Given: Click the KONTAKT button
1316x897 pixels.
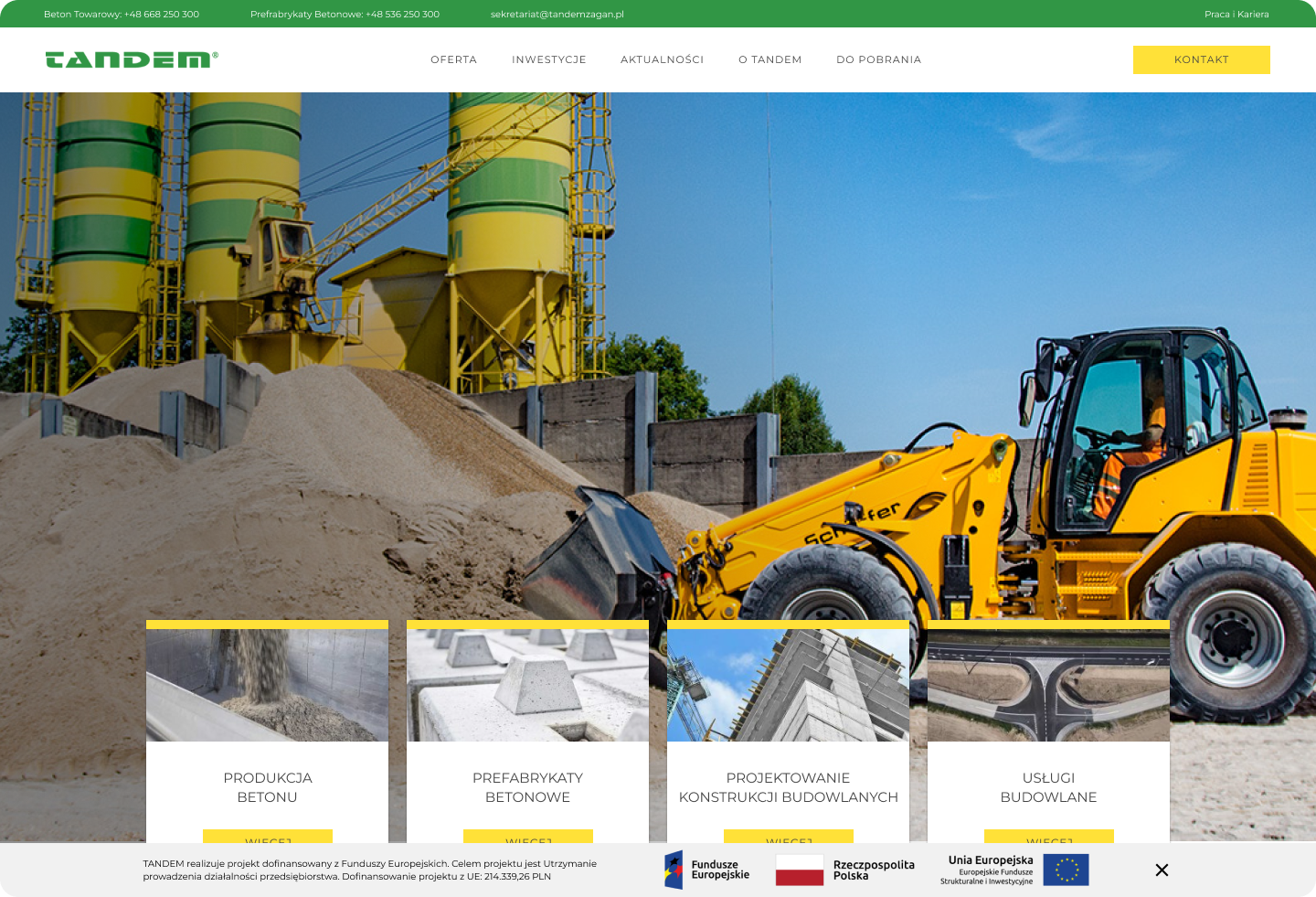Looking at the screenshot, I should tap(1201, 59).
